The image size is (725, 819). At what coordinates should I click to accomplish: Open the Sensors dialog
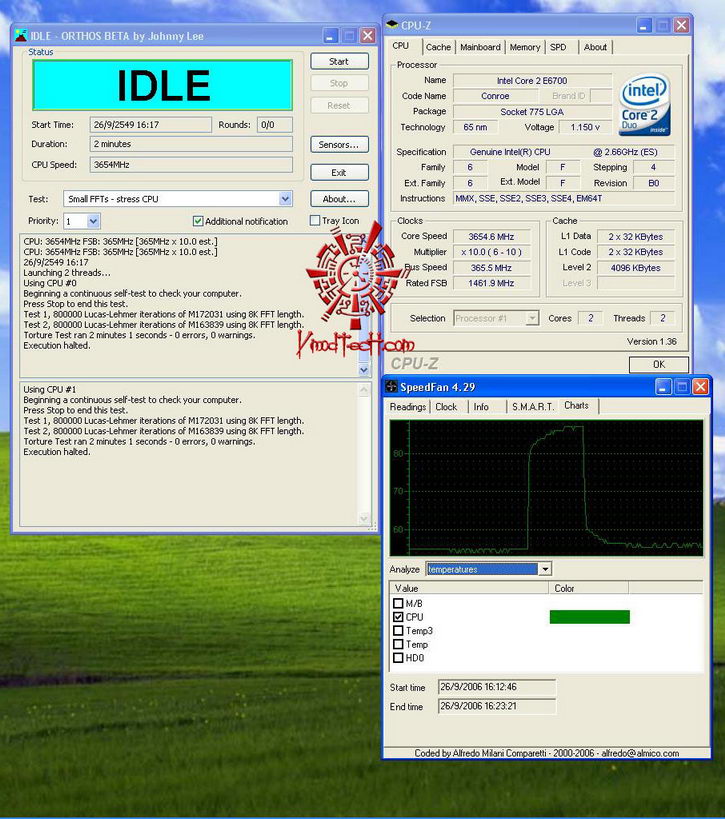[340, 144]
